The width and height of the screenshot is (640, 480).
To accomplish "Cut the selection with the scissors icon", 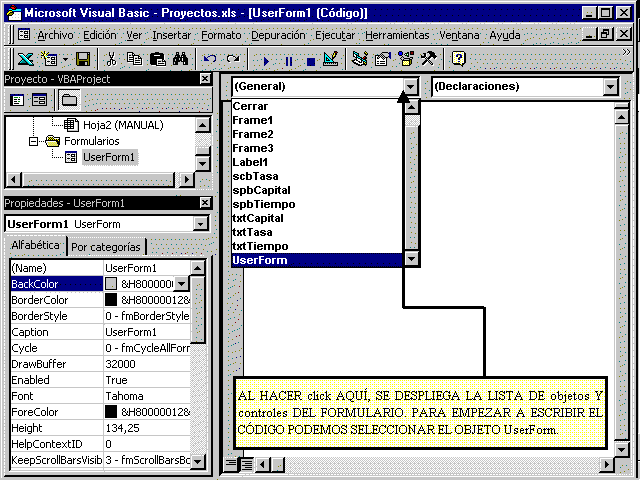I will pyautogui.click(x=111, y=60).
